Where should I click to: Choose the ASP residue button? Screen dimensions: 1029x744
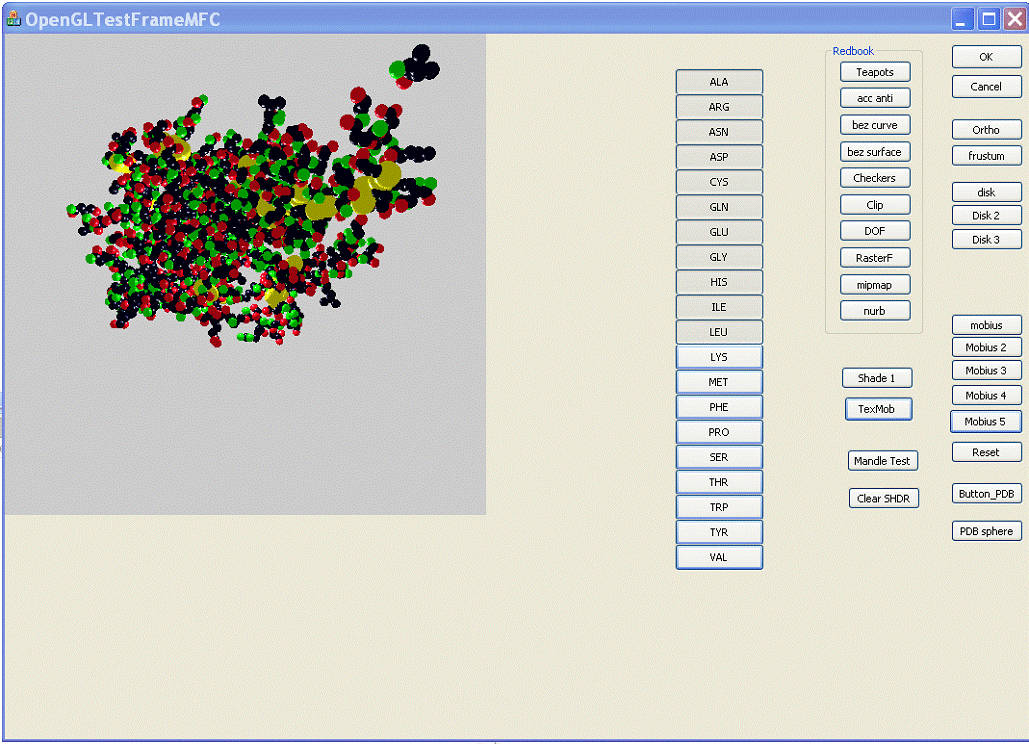pos(719,157)
